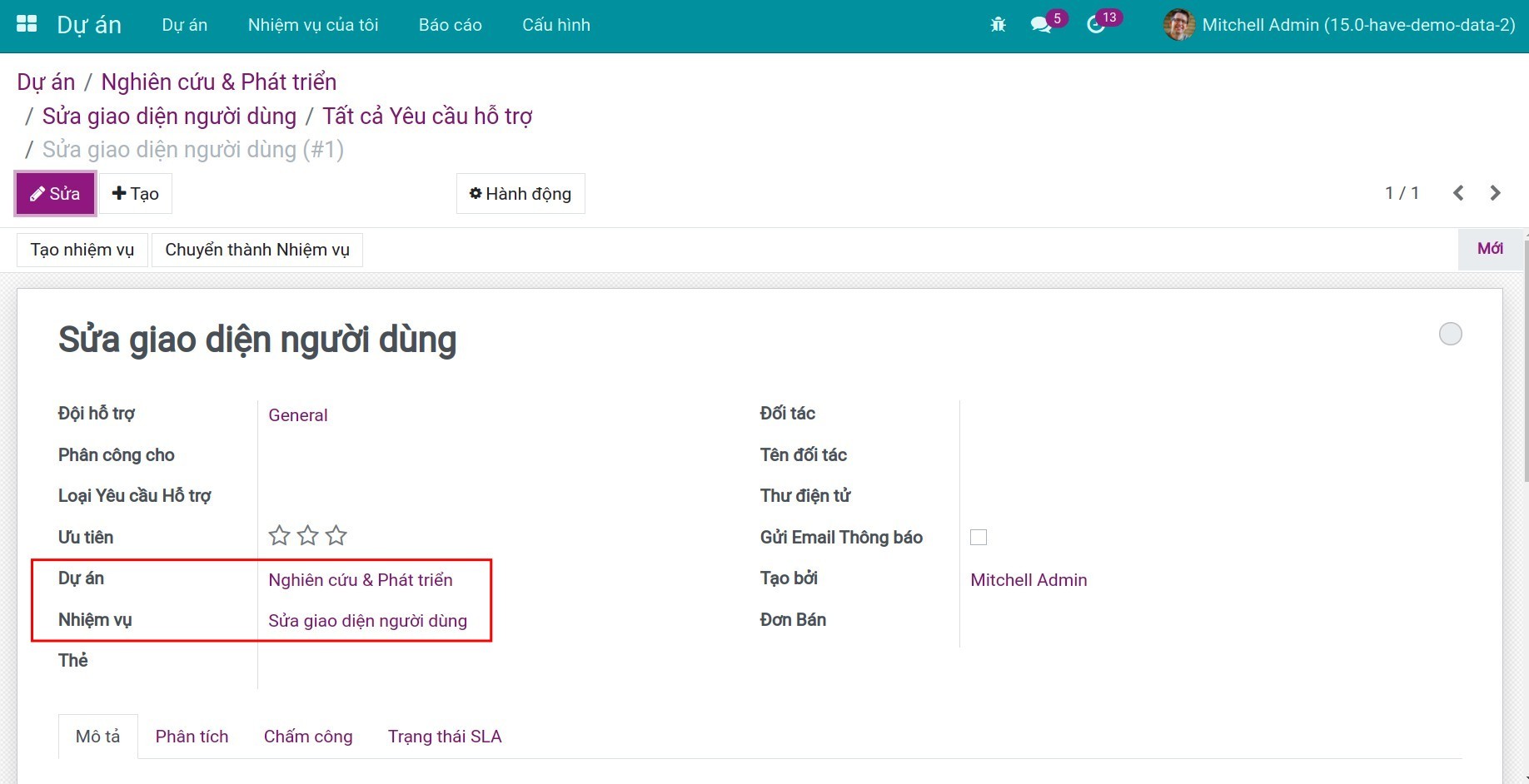1529x784 pixels.
Task: Open the Hành động dropdown
Action: pyautogui.click(x=520, y=194)
